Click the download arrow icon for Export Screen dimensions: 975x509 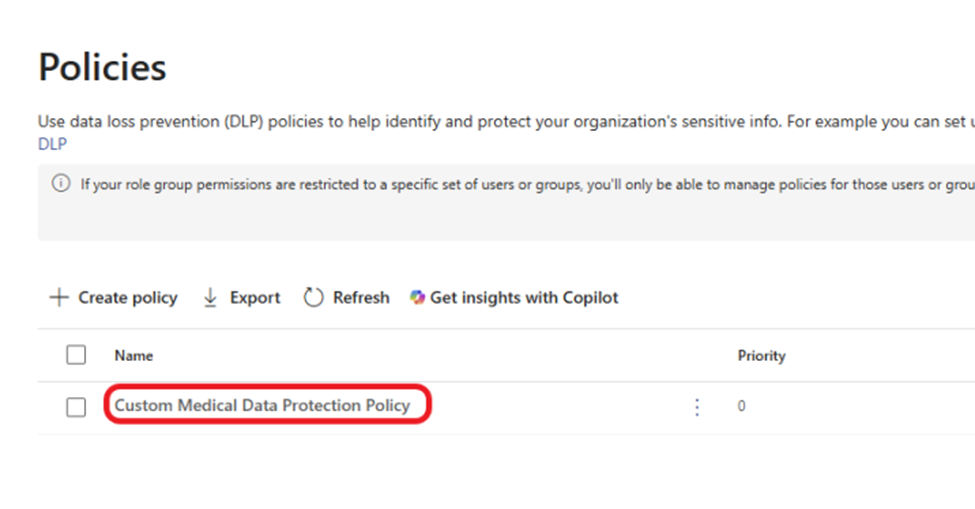click(x=210, y=298)
